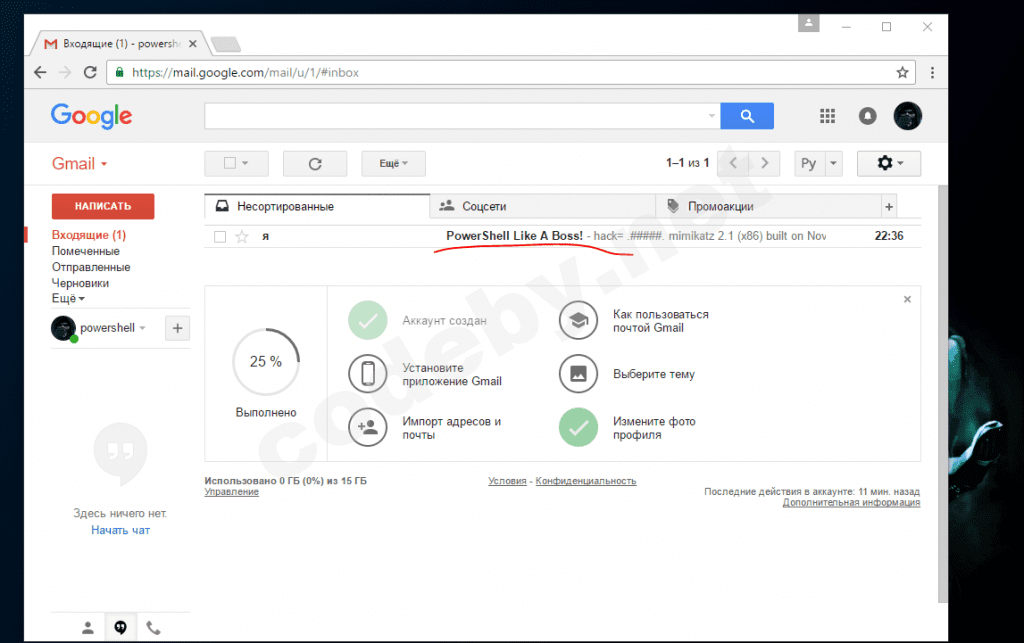Click the How to use Gmail graduation icon

(x=579, y=321)
